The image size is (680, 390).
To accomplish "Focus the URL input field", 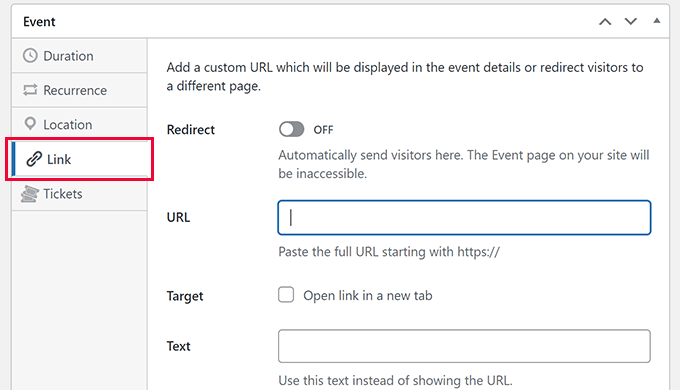I will (x=464, y=217).
